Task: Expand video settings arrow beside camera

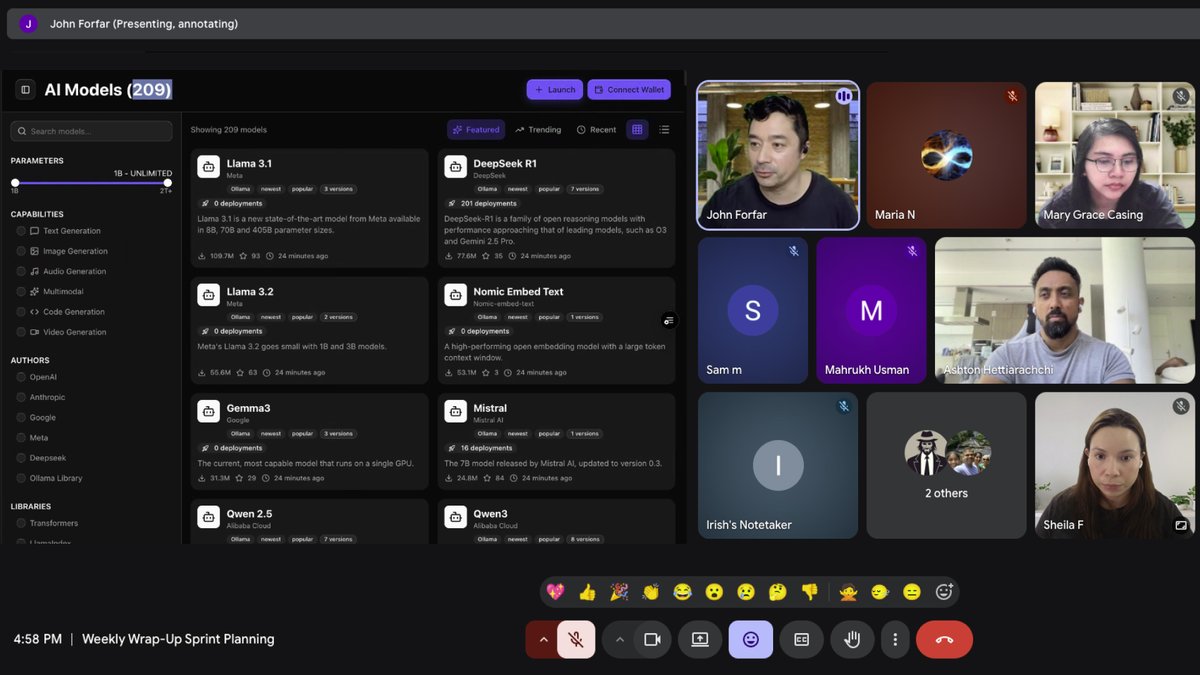Action: click(x=619, y=639)
